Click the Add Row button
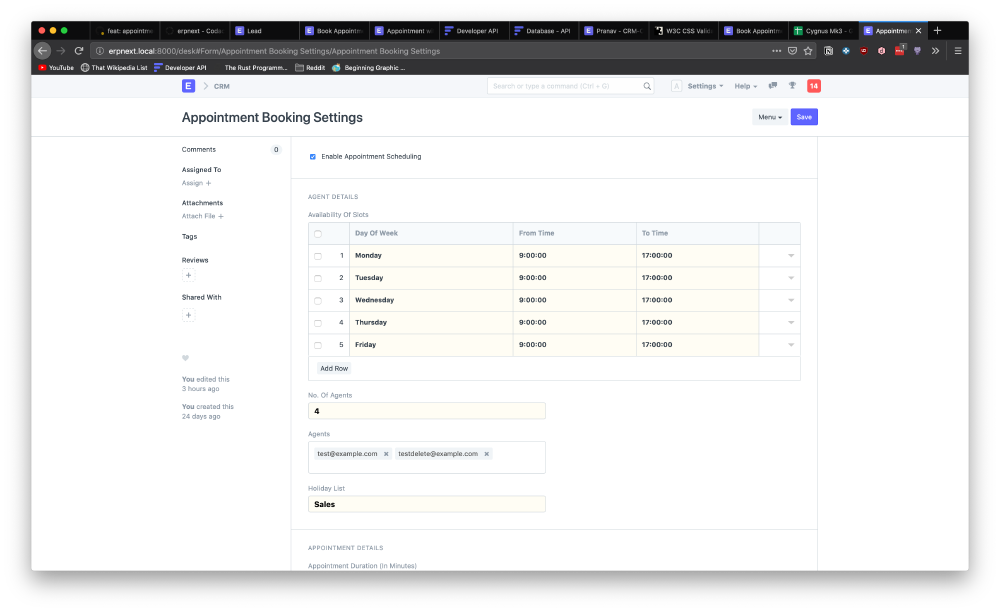Viewport: 1000px width, 612px height. click(334, 368)
